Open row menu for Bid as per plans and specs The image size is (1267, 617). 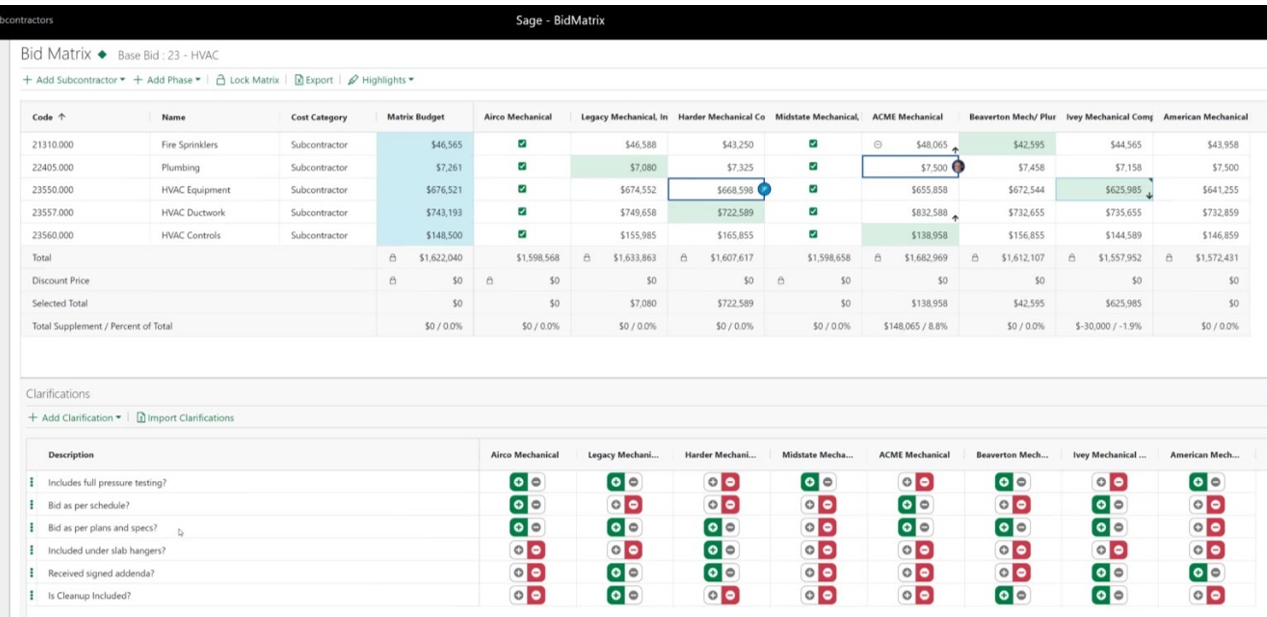click(x=33, y=528)
